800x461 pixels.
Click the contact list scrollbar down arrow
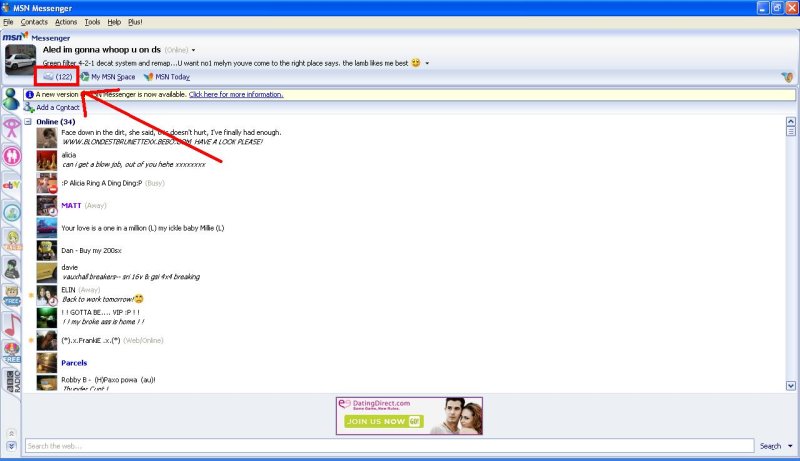791,385
